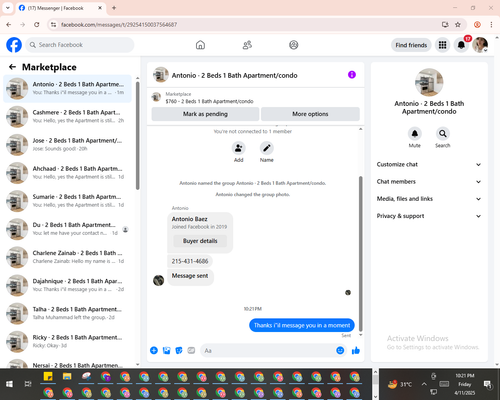The width and height of the screenshot is (500, 400).
Task: Click More options button
Action: point(310,114)
